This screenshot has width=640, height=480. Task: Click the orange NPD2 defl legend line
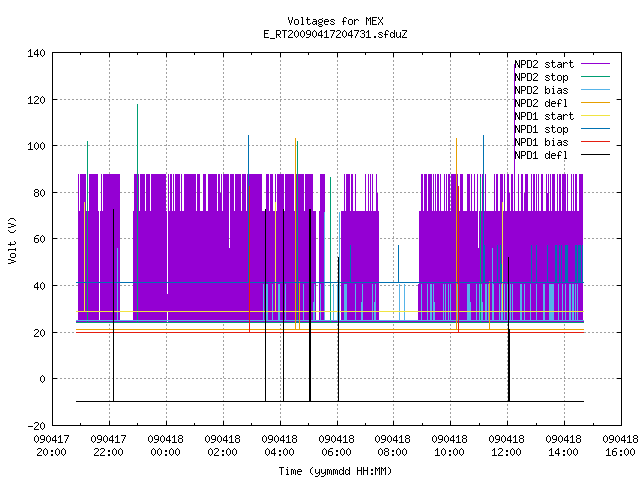pos(596,102)
